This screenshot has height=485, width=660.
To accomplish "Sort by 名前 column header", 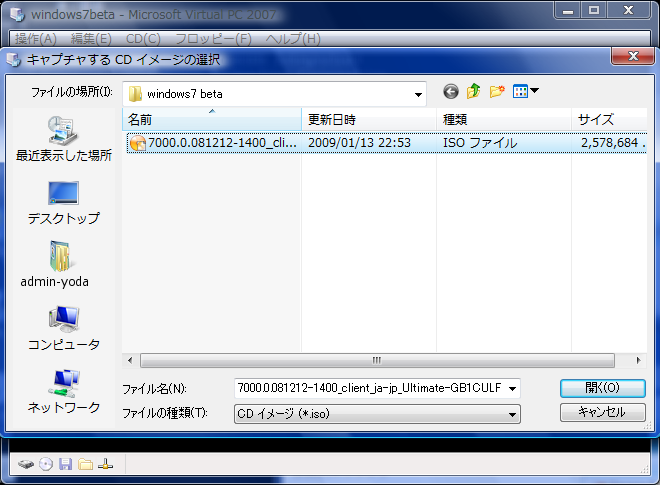I will pyautogui.click(x=212, y=120).
